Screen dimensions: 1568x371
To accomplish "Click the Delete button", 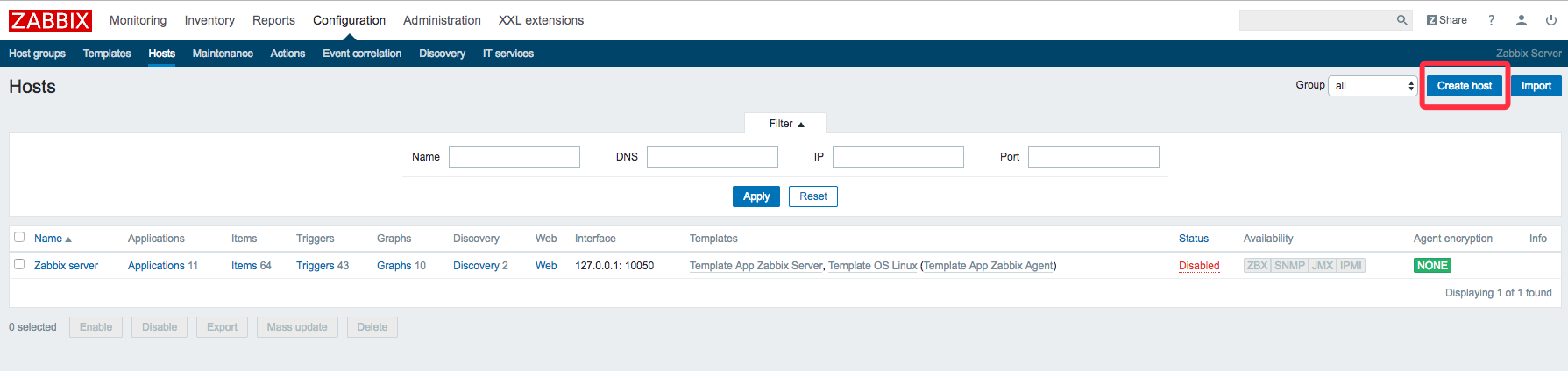I will click(x=372, y=327).
